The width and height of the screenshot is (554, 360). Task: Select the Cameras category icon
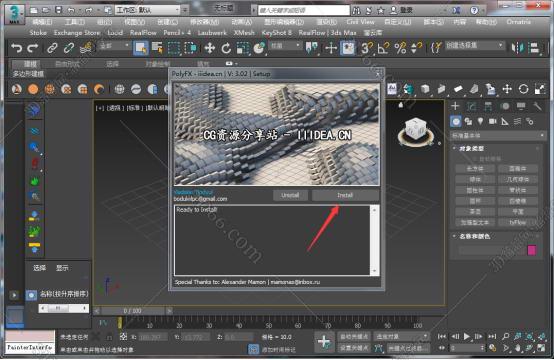point(493,122)
